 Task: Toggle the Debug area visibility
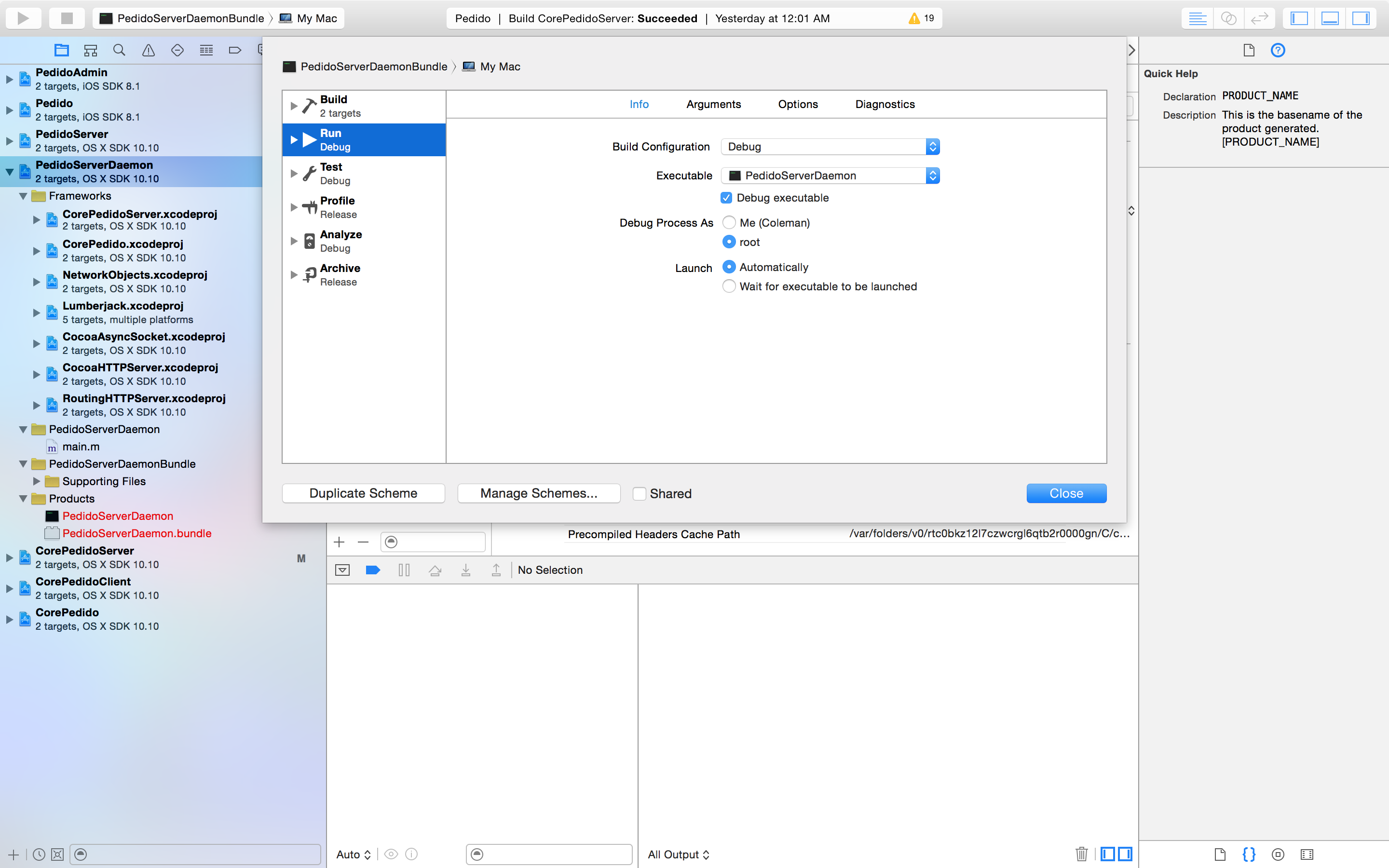(x=1330, y=18)
